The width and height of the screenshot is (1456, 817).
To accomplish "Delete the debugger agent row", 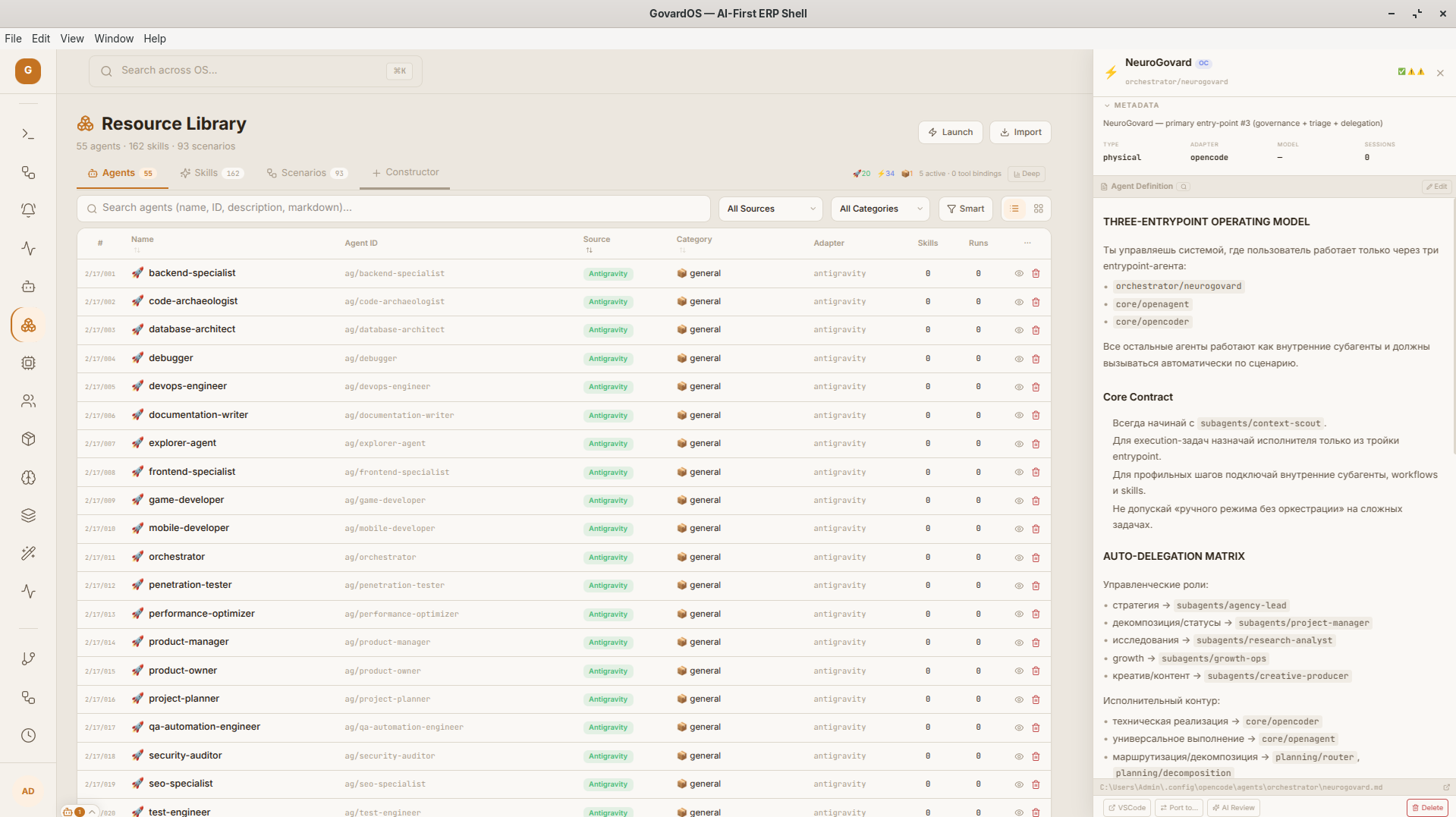I will tap(1036, 358).
